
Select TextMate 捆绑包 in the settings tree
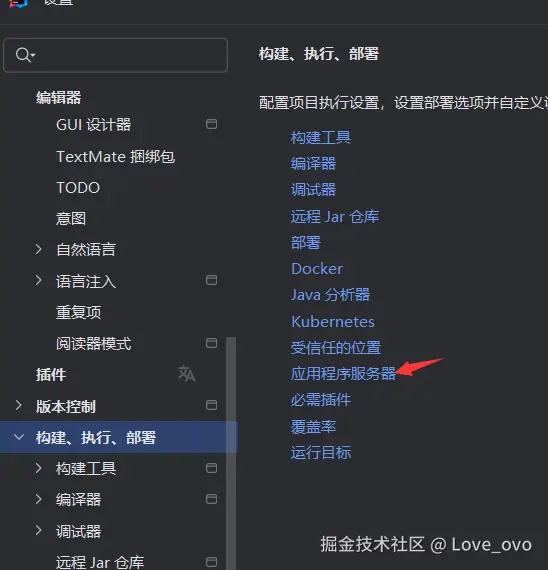coord(116,157)
